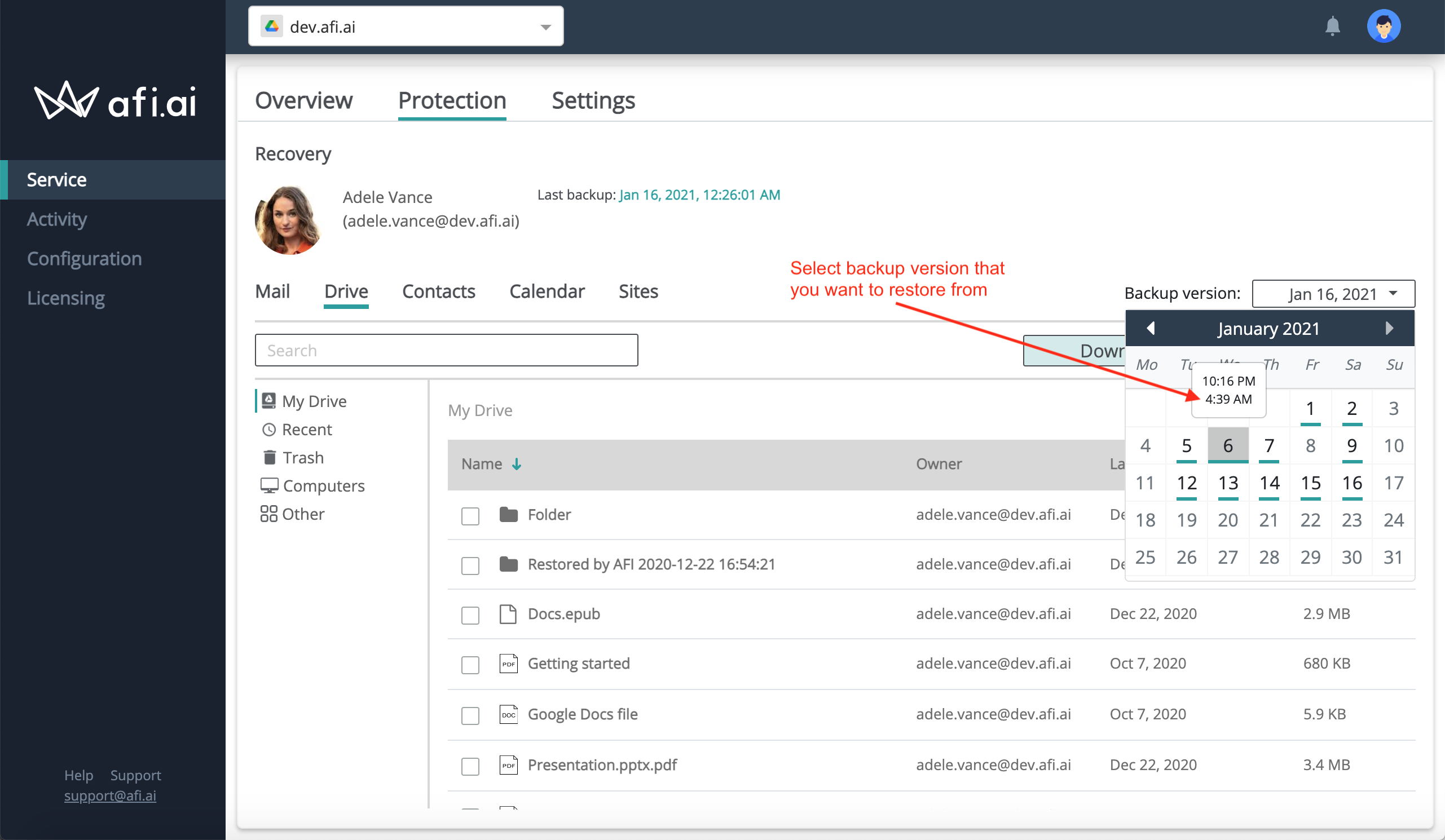Click the Support link
This screenshot has width=1445, height=840.
pos(135,775)
